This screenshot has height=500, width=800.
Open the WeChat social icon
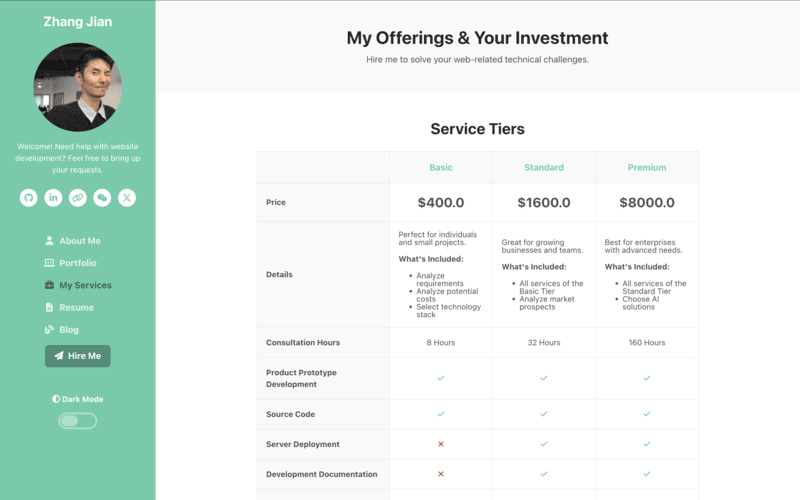pyautogui.click(x=102, y=198)
